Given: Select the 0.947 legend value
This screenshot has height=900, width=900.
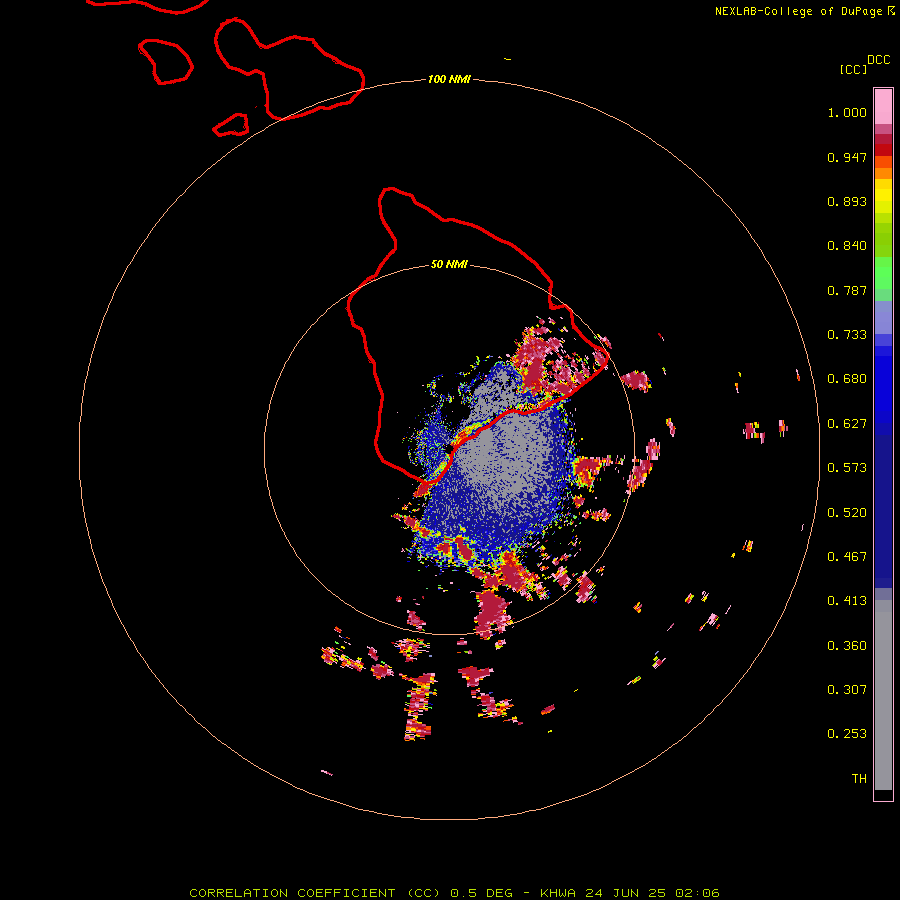Looking at the screenshot, I should coord(847,157).
